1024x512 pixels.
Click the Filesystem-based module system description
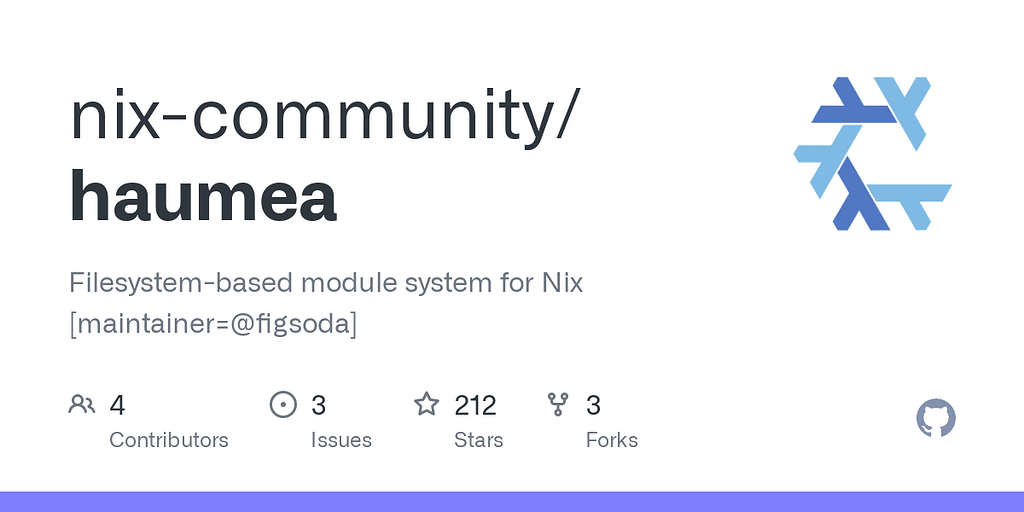click(x=326, y=283)
